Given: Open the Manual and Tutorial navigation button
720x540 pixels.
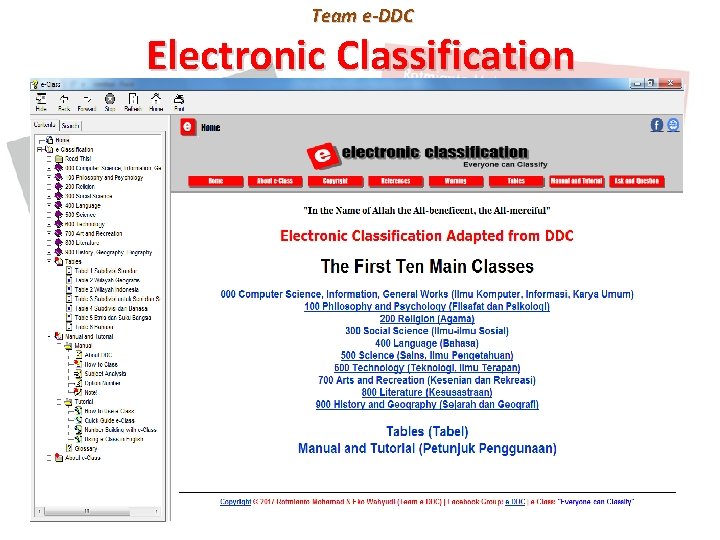Looking at the screenshot, I should pyautogui.click(x=577, y=181).
